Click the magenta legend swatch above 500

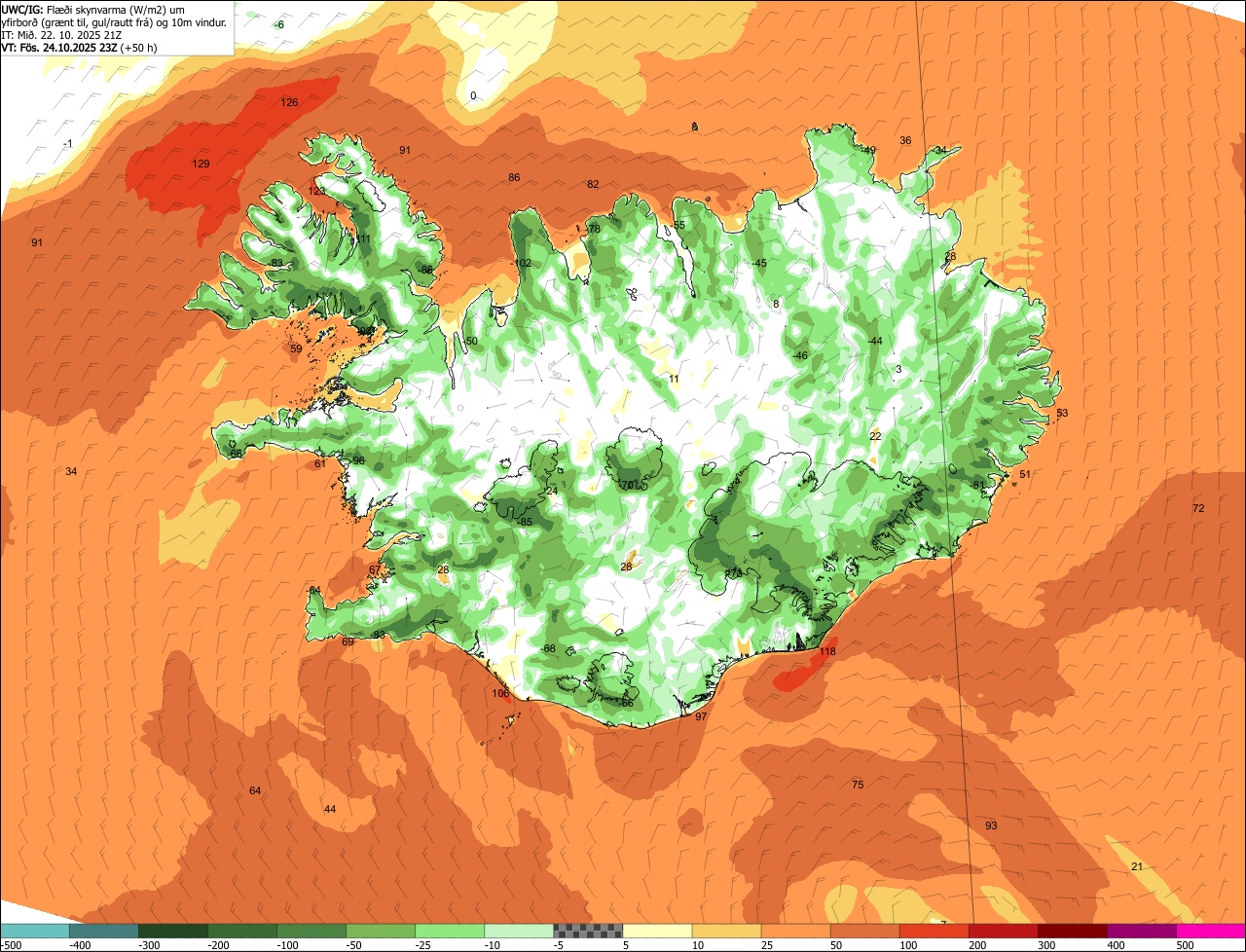pyautogui.click(x=1211, y=931)
